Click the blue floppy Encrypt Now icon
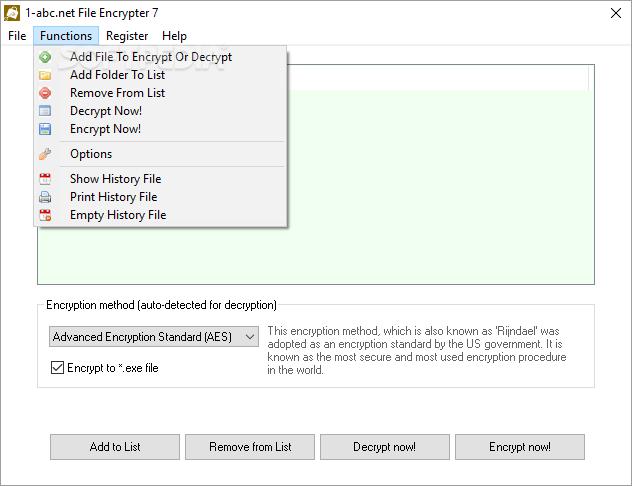 [45, 129]
